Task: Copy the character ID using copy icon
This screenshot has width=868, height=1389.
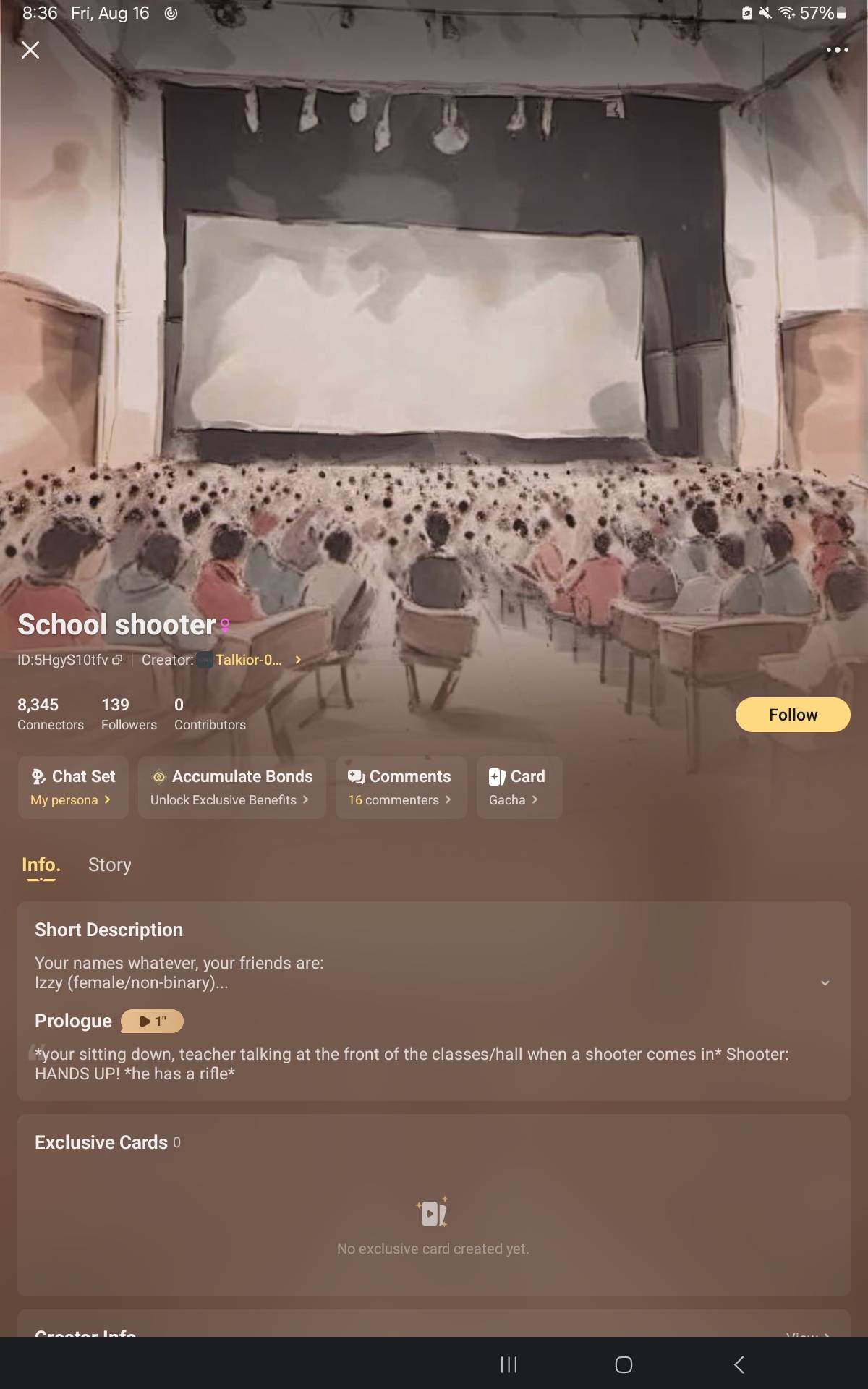Action: (117, 660)
